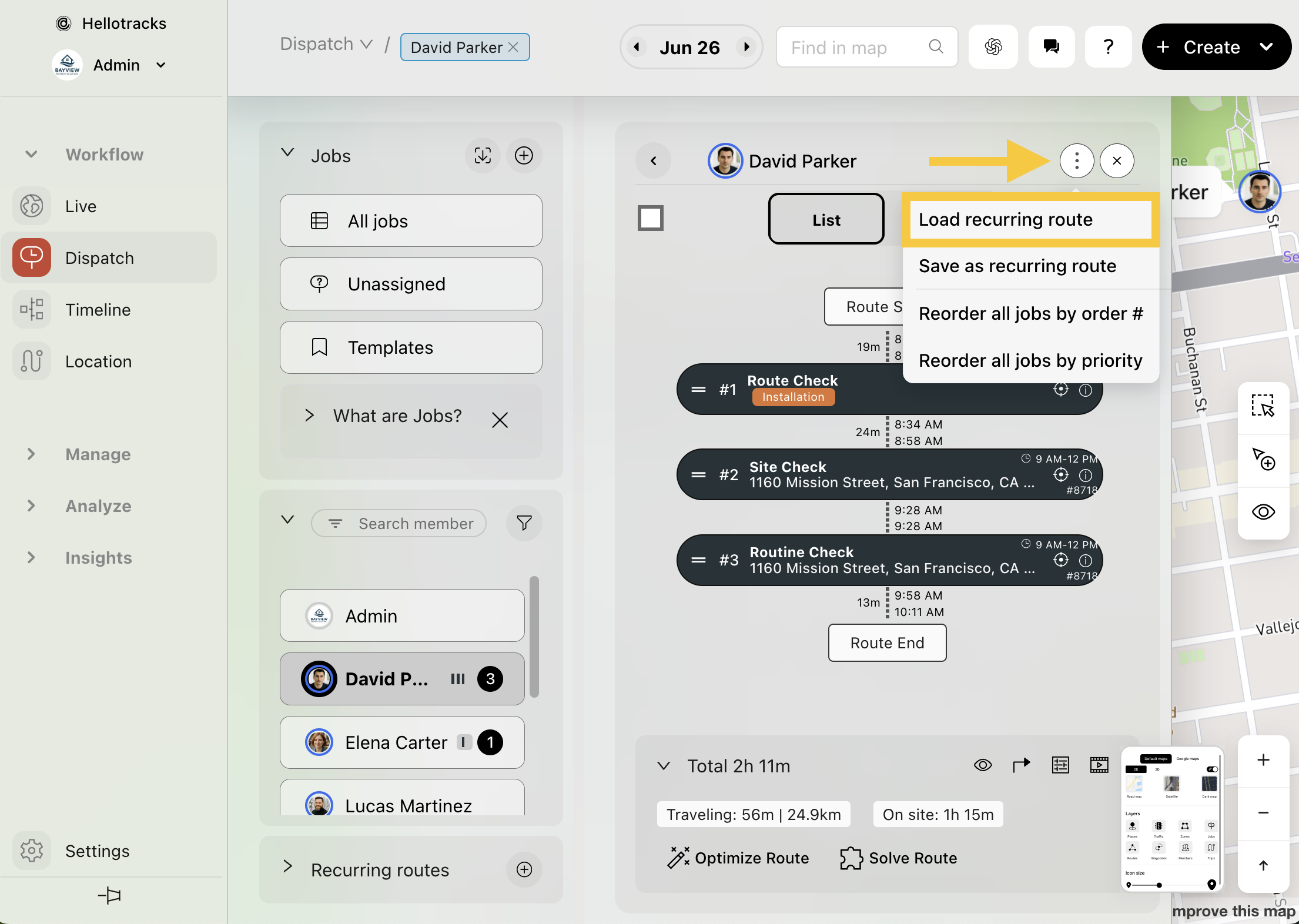Select Load recurring route
Viewport: 1299px width, 924px height.
coord(1030,220)
